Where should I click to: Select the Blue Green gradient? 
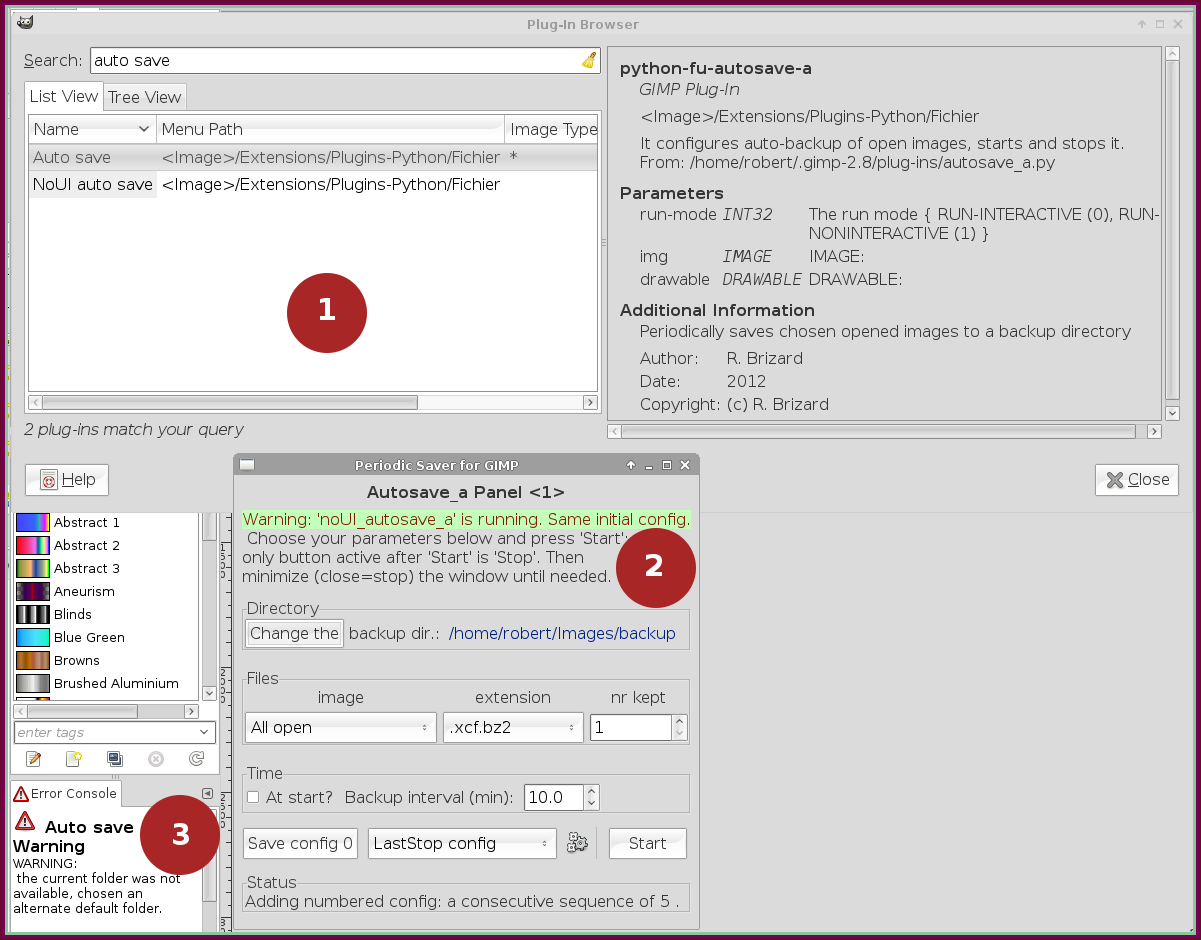tap(106, 637)
